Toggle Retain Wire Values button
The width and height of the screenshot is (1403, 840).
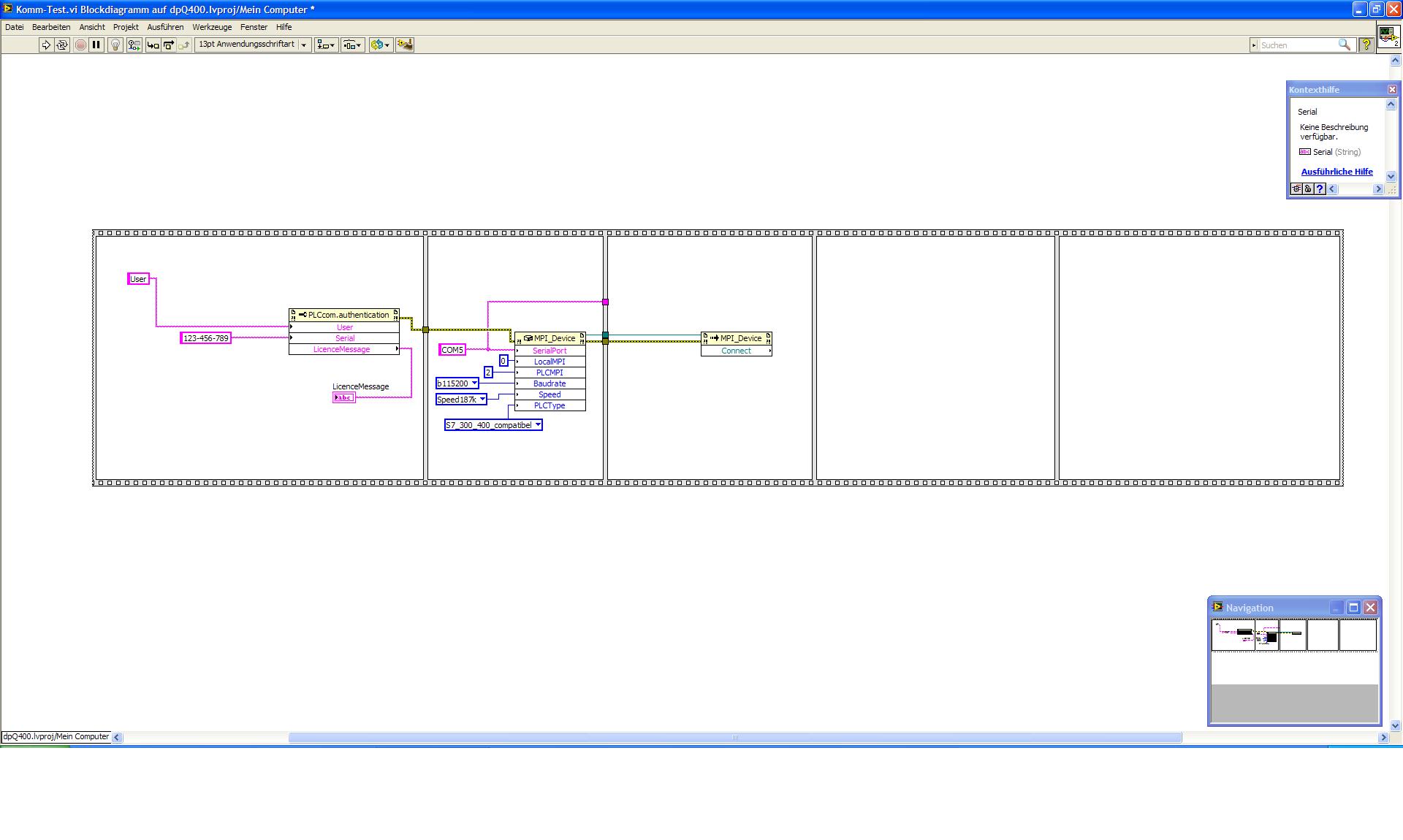coord(134,45)
